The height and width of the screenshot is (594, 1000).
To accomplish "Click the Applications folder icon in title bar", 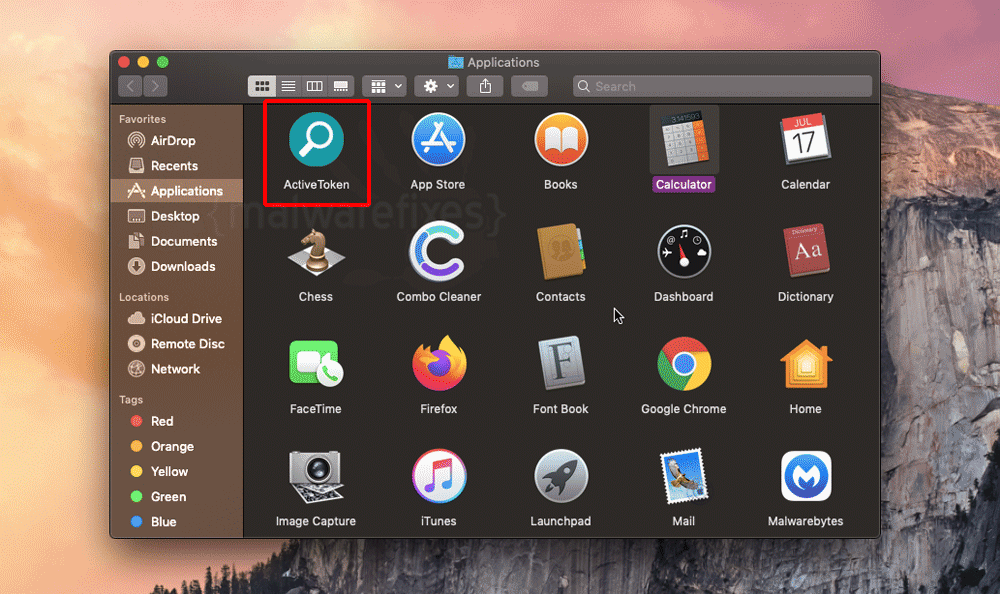I will (455, 62).
